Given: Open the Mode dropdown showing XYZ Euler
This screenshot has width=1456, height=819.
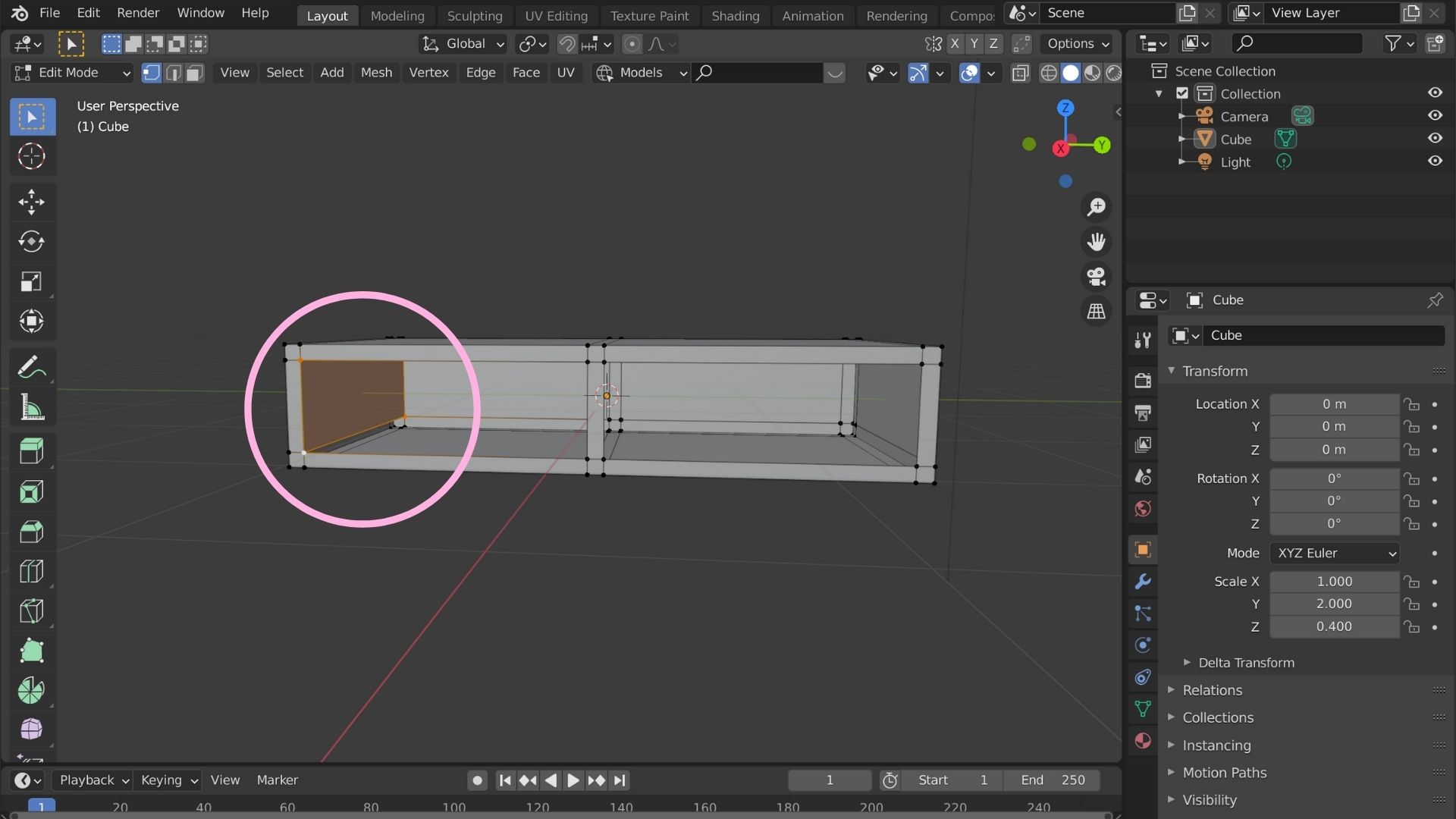Looking at the screenshot, I should pyautogui.click(x=1333, y=553).
